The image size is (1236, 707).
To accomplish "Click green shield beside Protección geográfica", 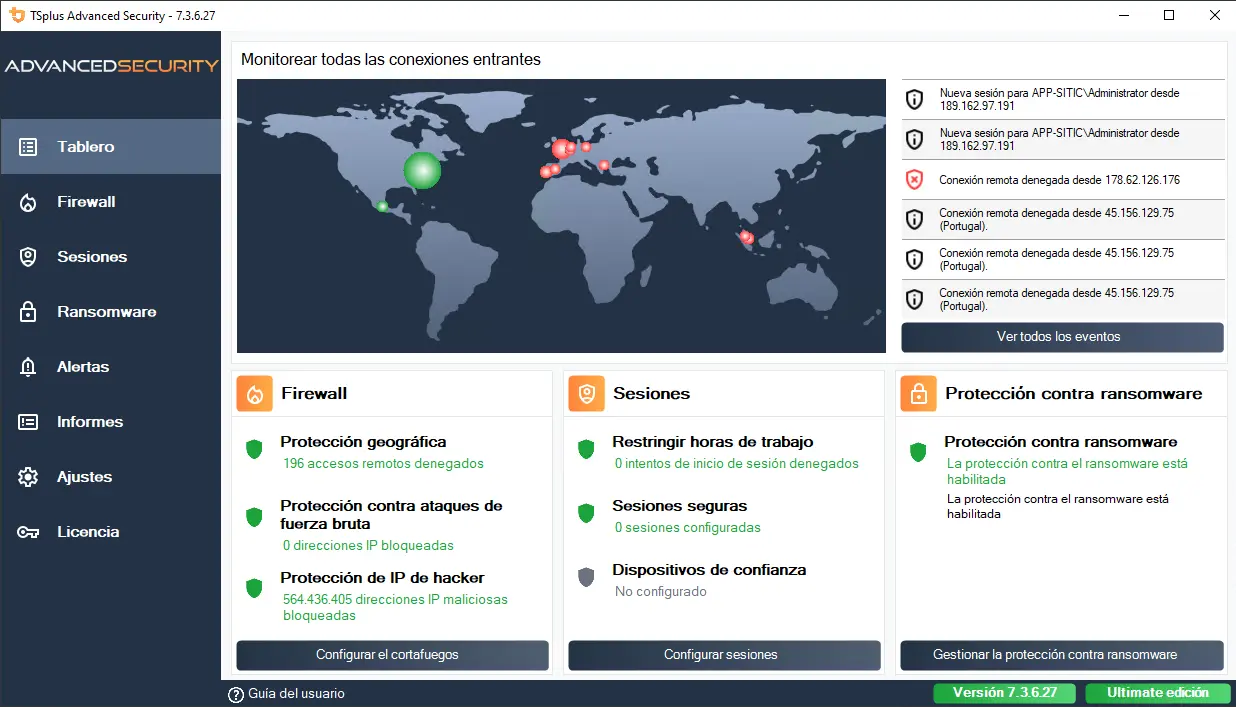I will [254, 450].
